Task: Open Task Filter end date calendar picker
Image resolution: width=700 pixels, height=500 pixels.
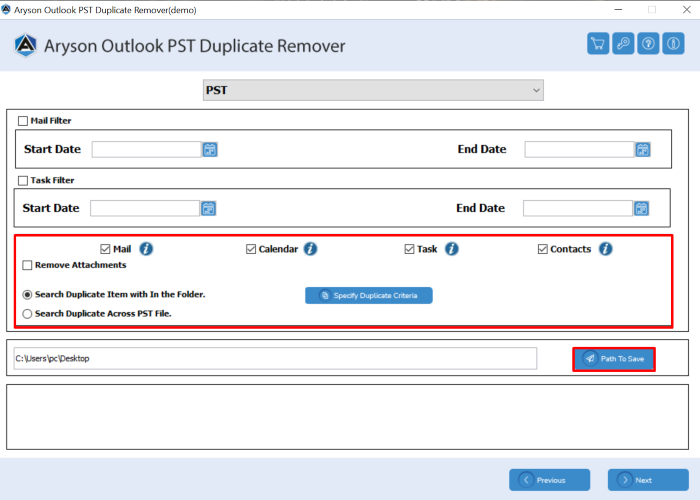Action: coord(641,208)
